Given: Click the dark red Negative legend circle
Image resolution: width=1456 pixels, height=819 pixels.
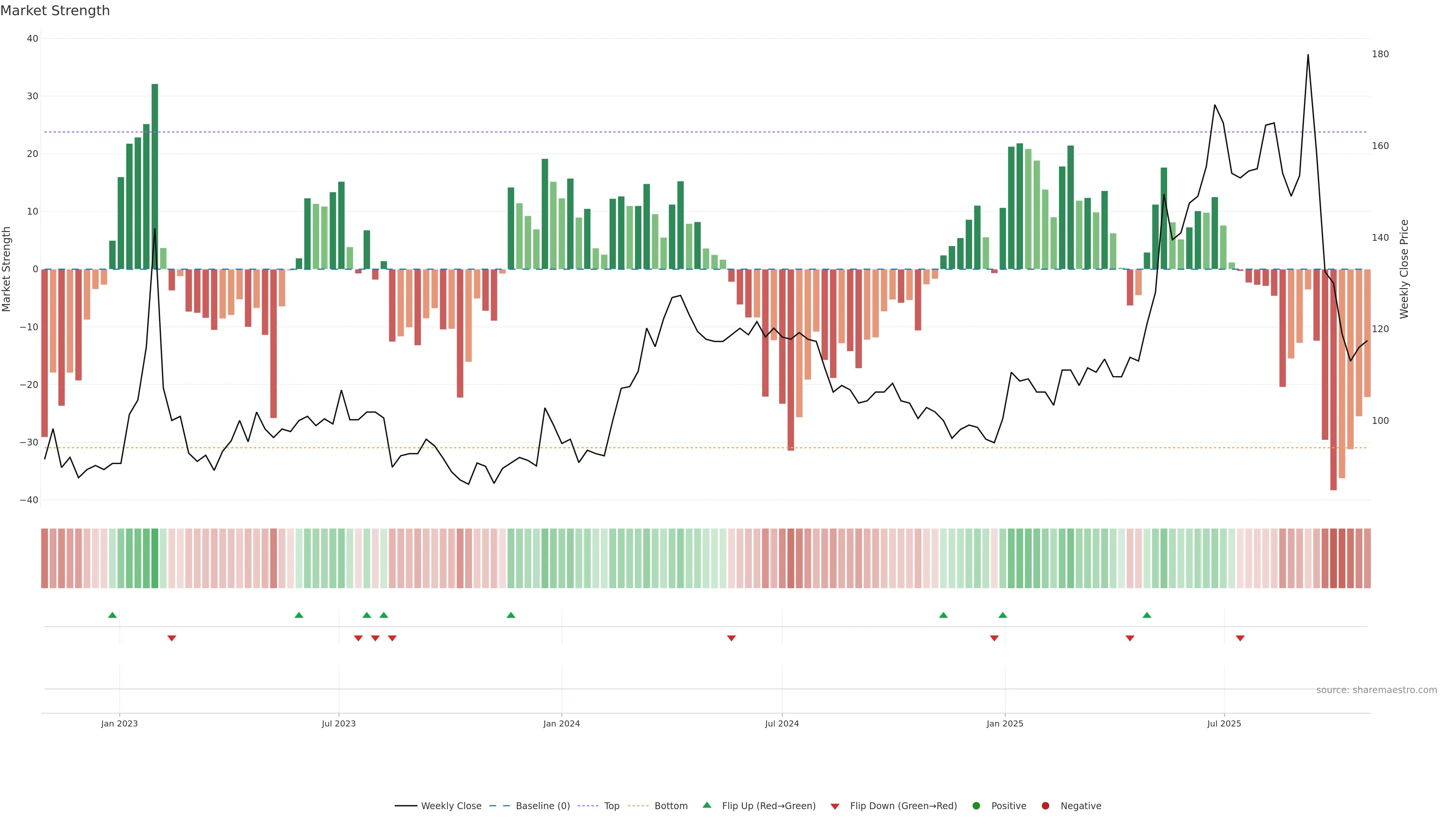Looking at the screenshot, I should (x=1045, y=805).
